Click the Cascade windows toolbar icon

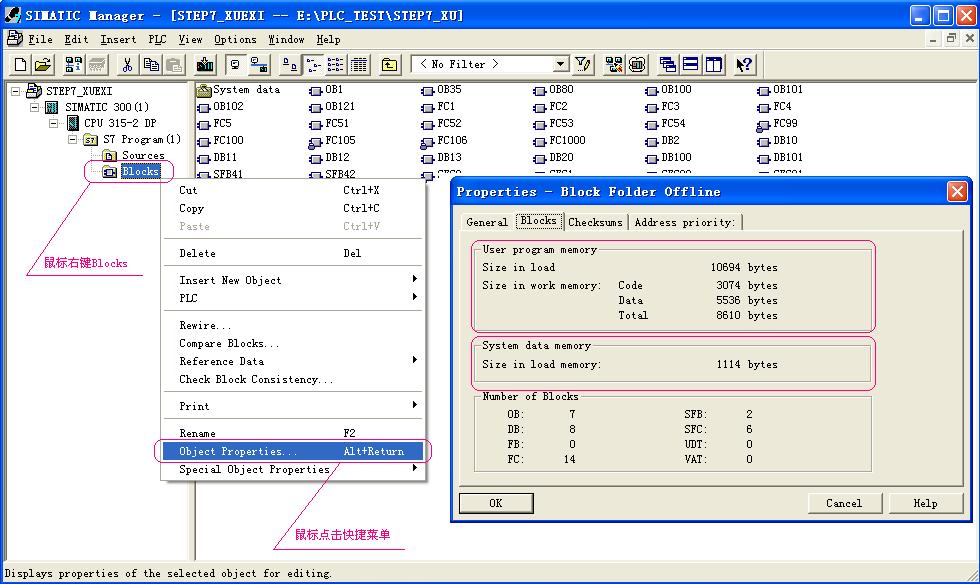tap(668, 64)
